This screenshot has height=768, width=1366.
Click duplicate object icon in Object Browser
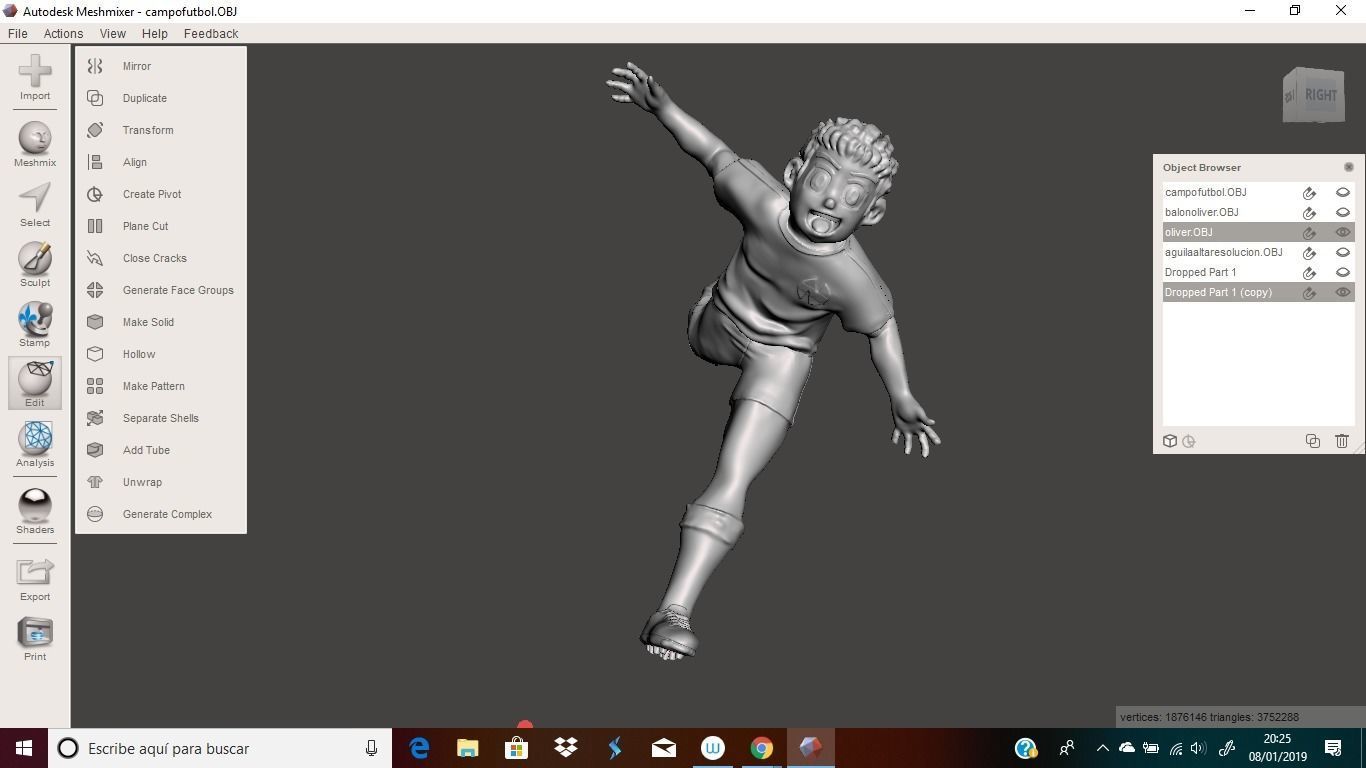coord(1313,441)
